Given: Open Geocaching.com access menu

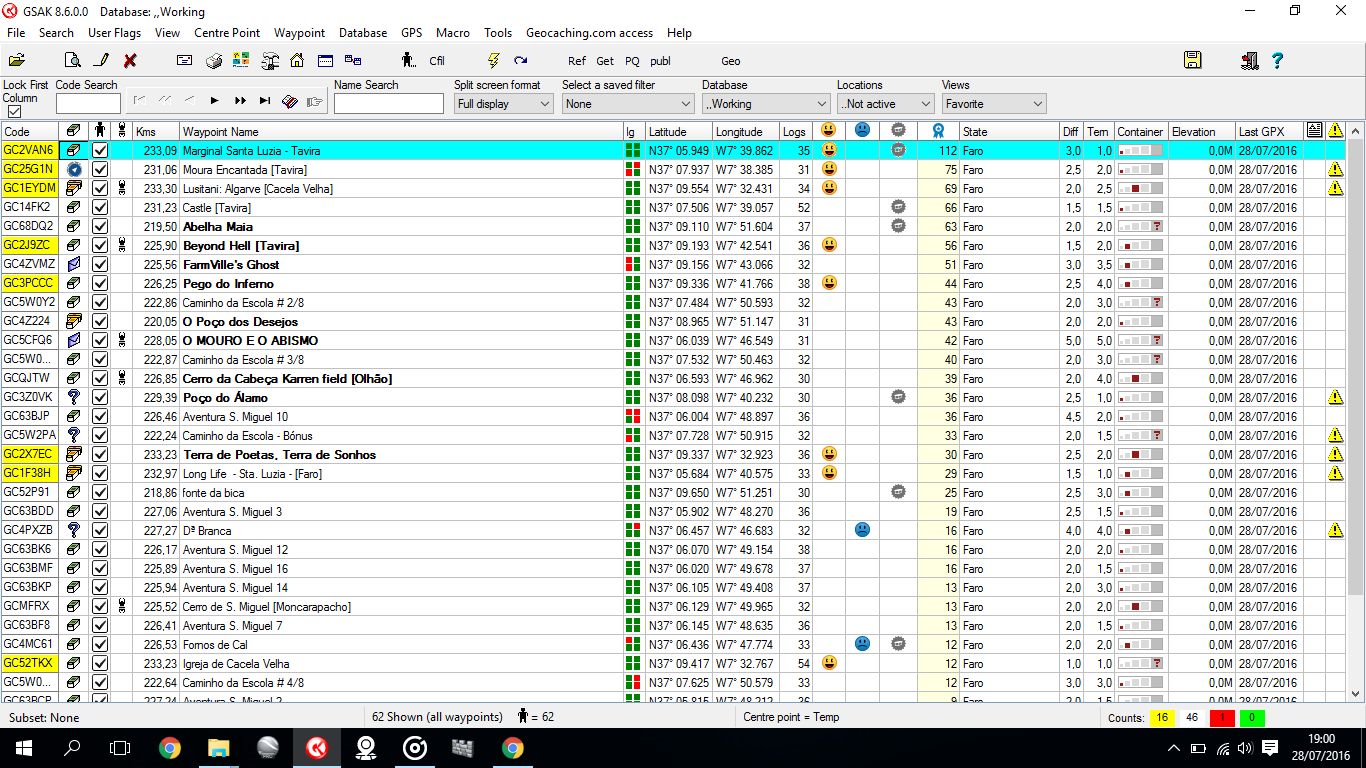Looking at the screenshot, I should click(589, 33).
